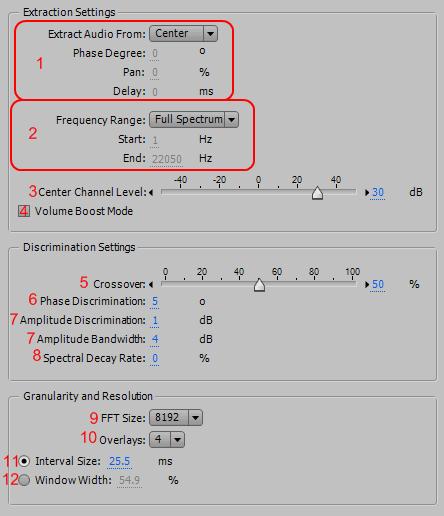This screenshot has height=516, width=444.
Task: Click the Crossover value 50
Action: 378,284
